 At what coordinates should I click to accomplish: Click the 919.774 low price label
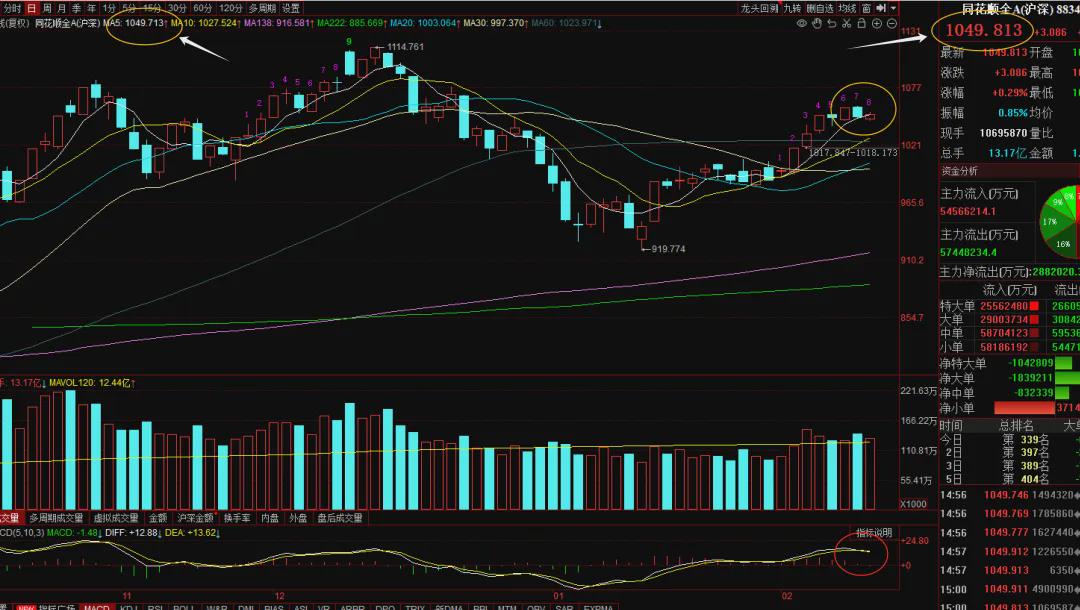point(667,249)
